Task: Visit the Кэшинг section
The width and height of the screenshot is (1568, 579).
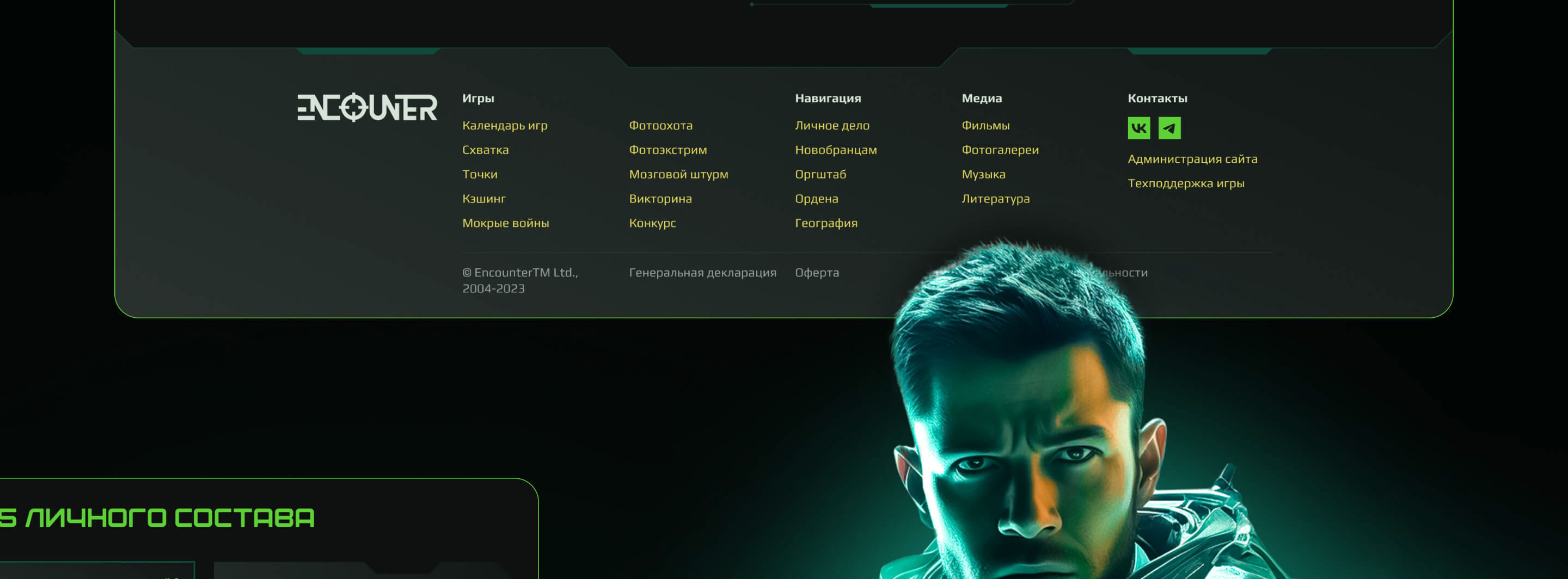Action: pos(484,198)
